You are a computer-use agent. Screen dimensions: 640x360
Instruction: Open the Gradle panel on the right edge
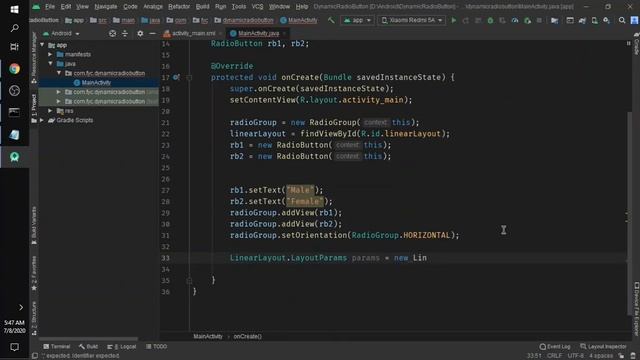click(x=636, y=45)
